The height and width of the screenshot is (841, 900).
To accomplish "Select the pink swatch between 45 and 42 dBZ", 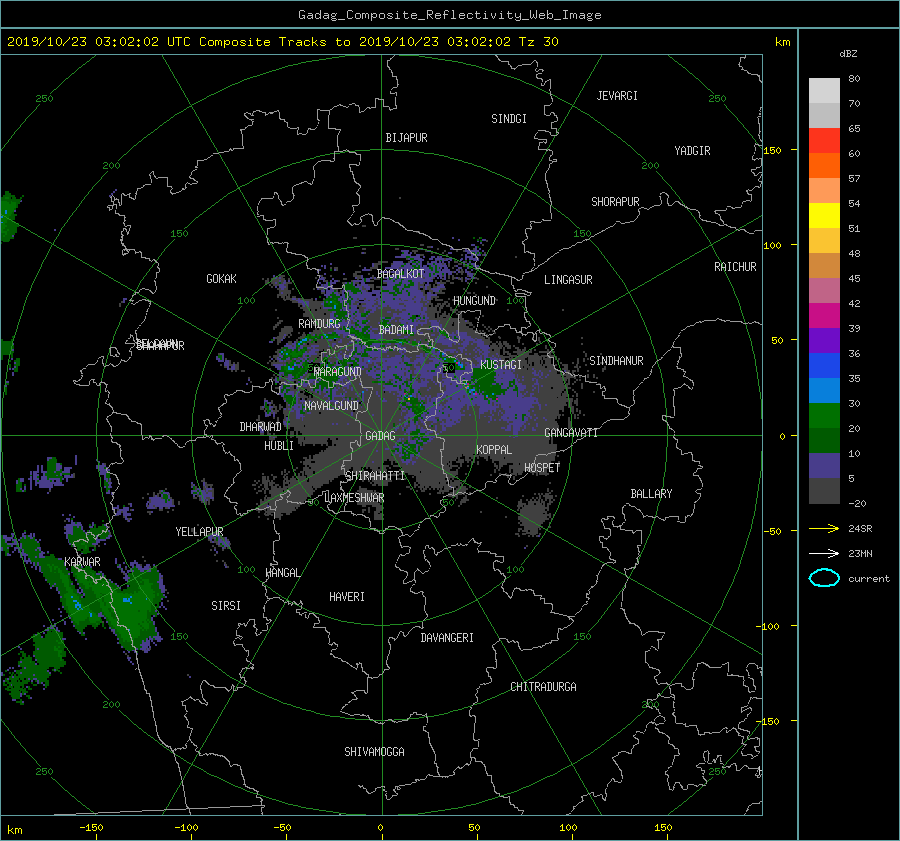I will tap(824, 290).
